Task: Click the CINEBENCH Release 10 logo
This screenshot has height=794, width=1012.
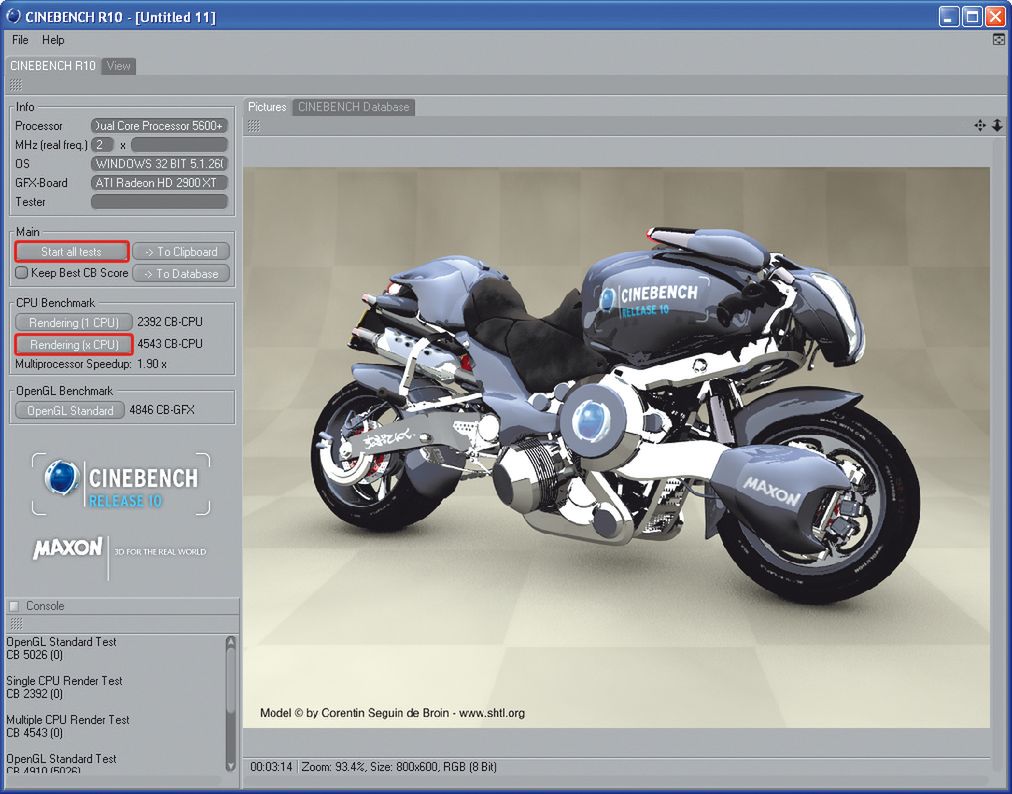Action: pyautogui.click(x=121, y=484)
